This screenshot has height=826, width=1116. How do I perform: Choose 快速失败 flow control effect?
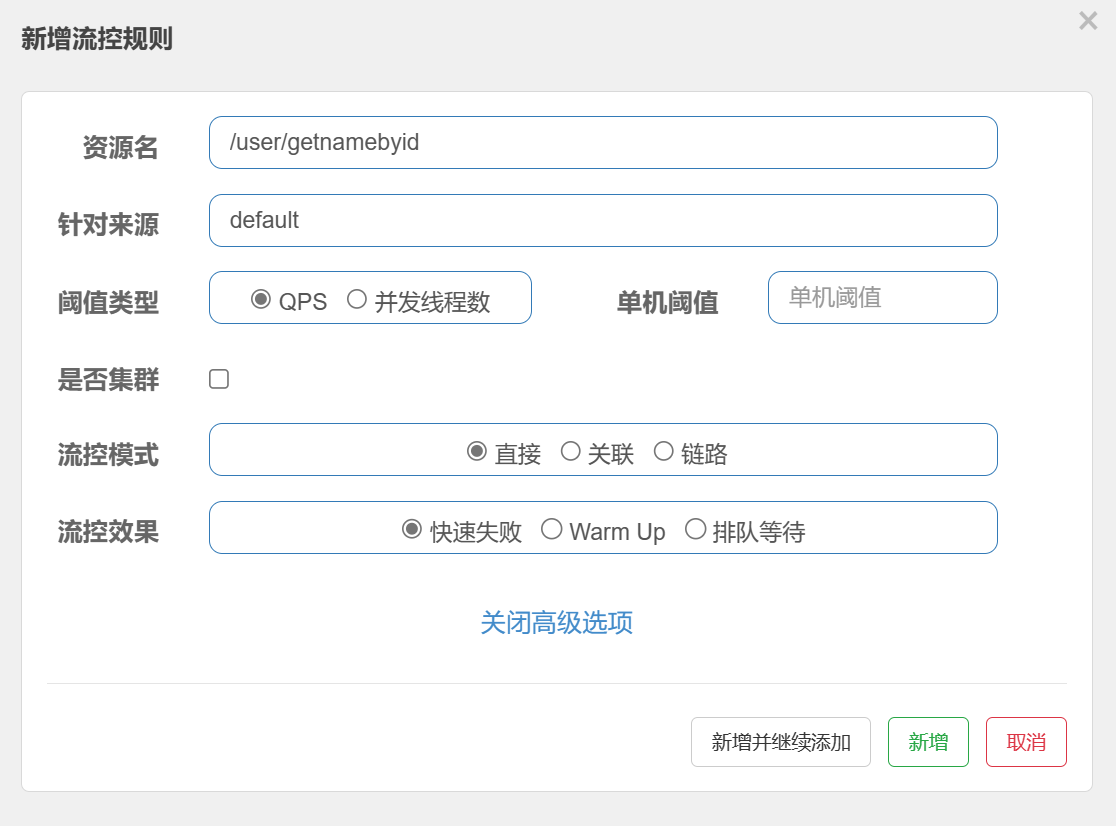pyautogui.click(x=411, y=529)
